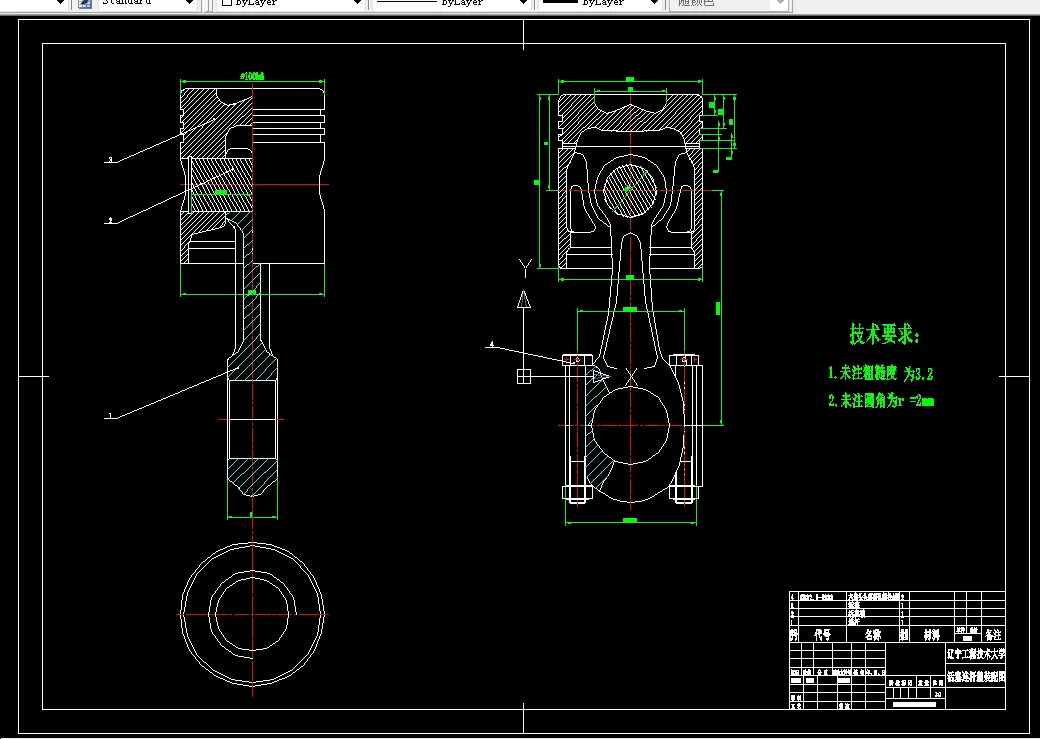Open the 随颜色 plot style dropdown
Image resolution: width=1040 pixels, height=739 pixels.
729,3
